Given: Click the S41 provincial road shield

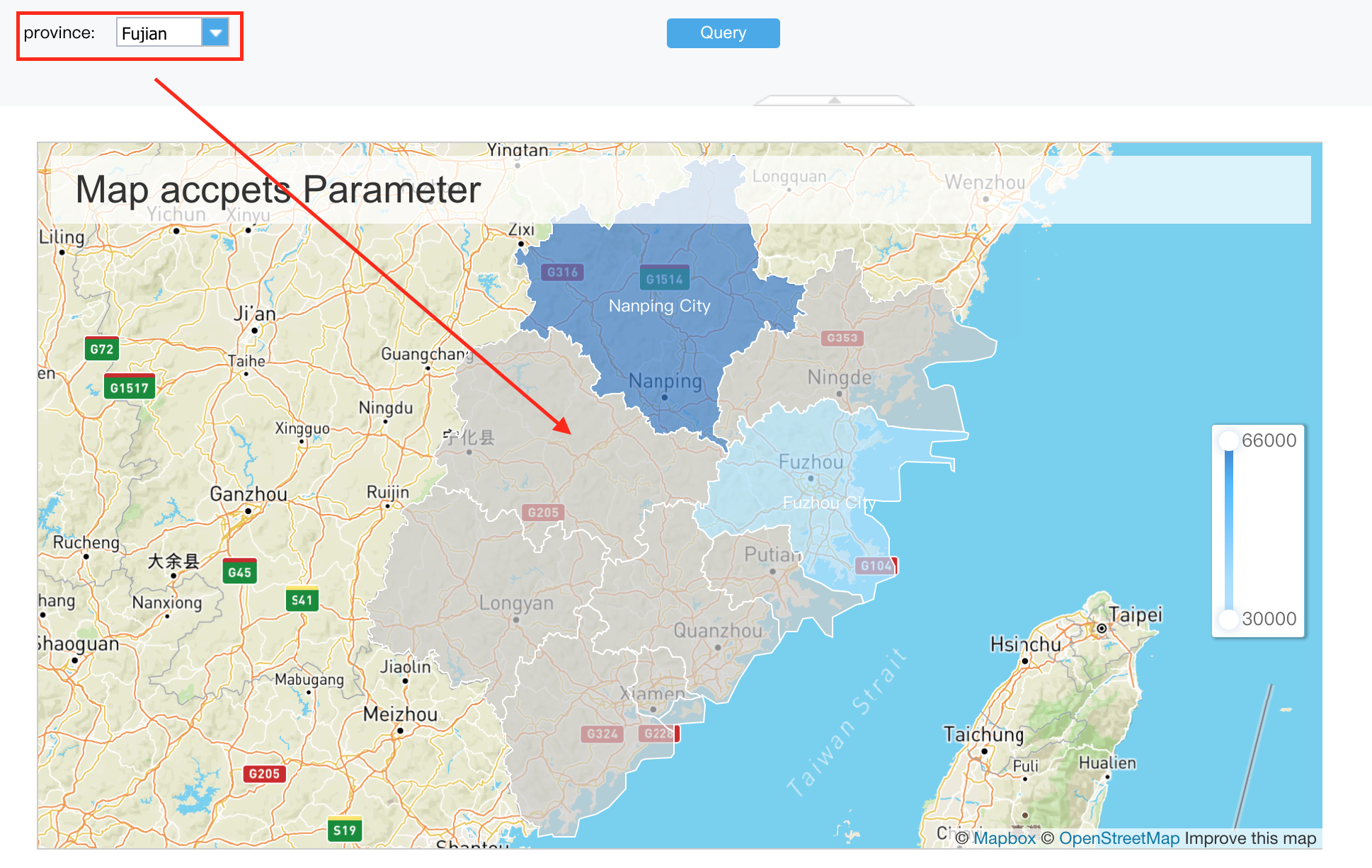Looking at the screenshot, I should 302,600.
